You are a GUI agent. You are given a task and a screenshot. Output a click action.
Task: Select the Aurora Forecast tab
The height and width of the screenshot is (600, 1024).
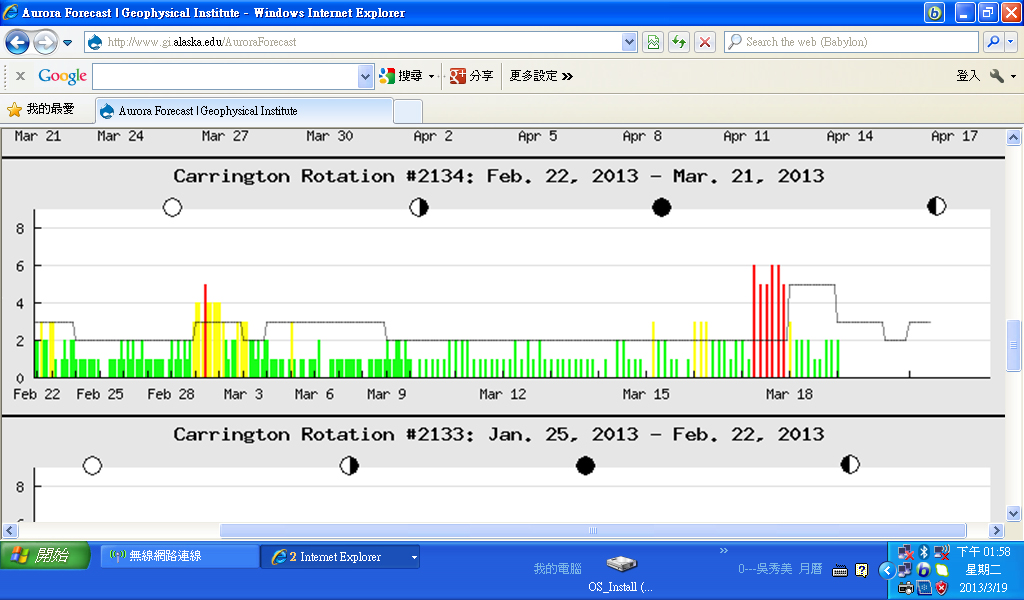[x=243, y=111]
